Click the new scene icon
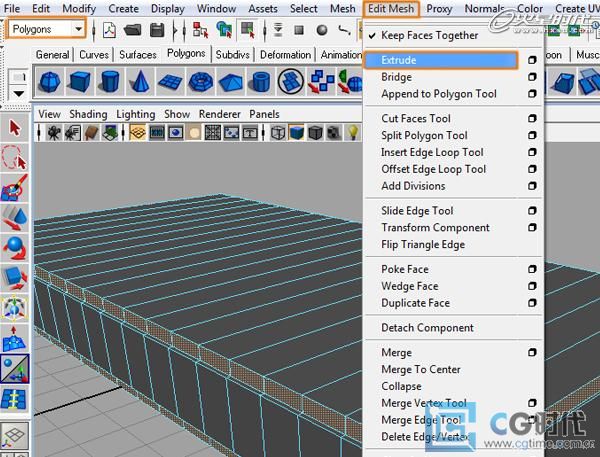This screenshot has width=600, height=457. click(x=109, y=30)
